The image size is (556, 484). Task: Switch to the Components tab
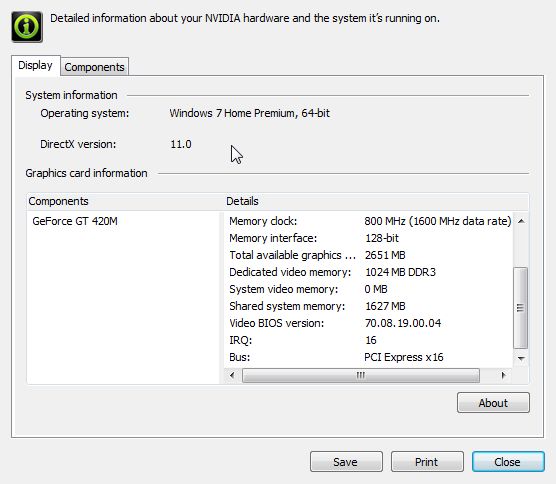(94, 67)
